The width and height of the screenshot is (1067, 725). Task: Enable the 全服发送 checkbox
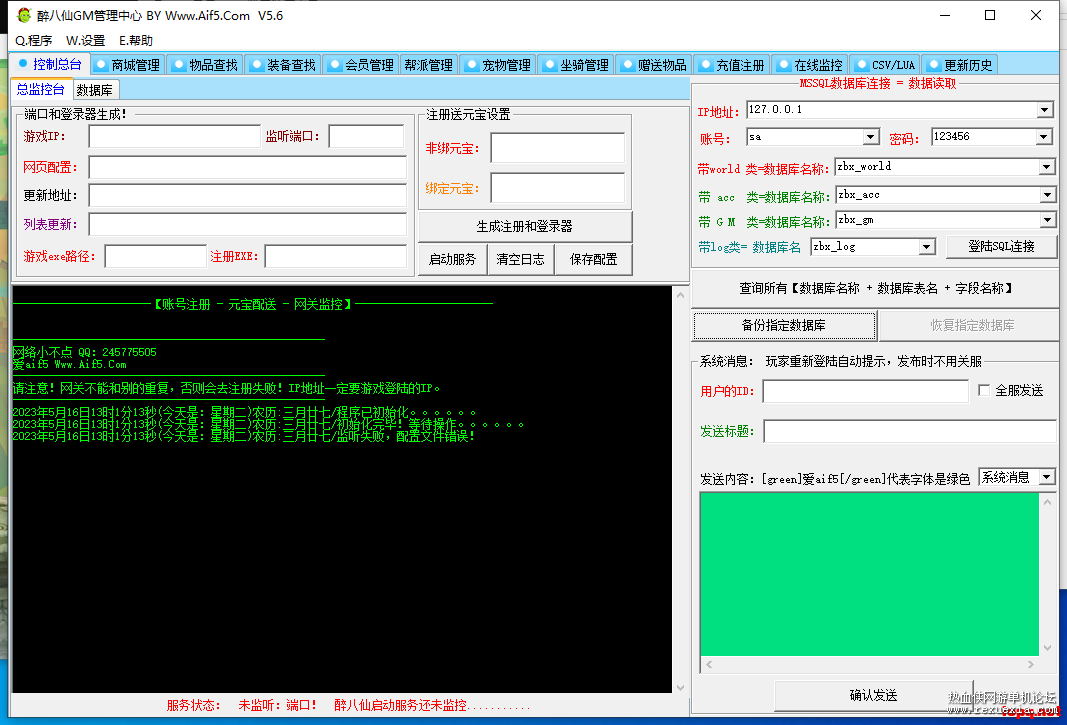click(x=984, y=390)
